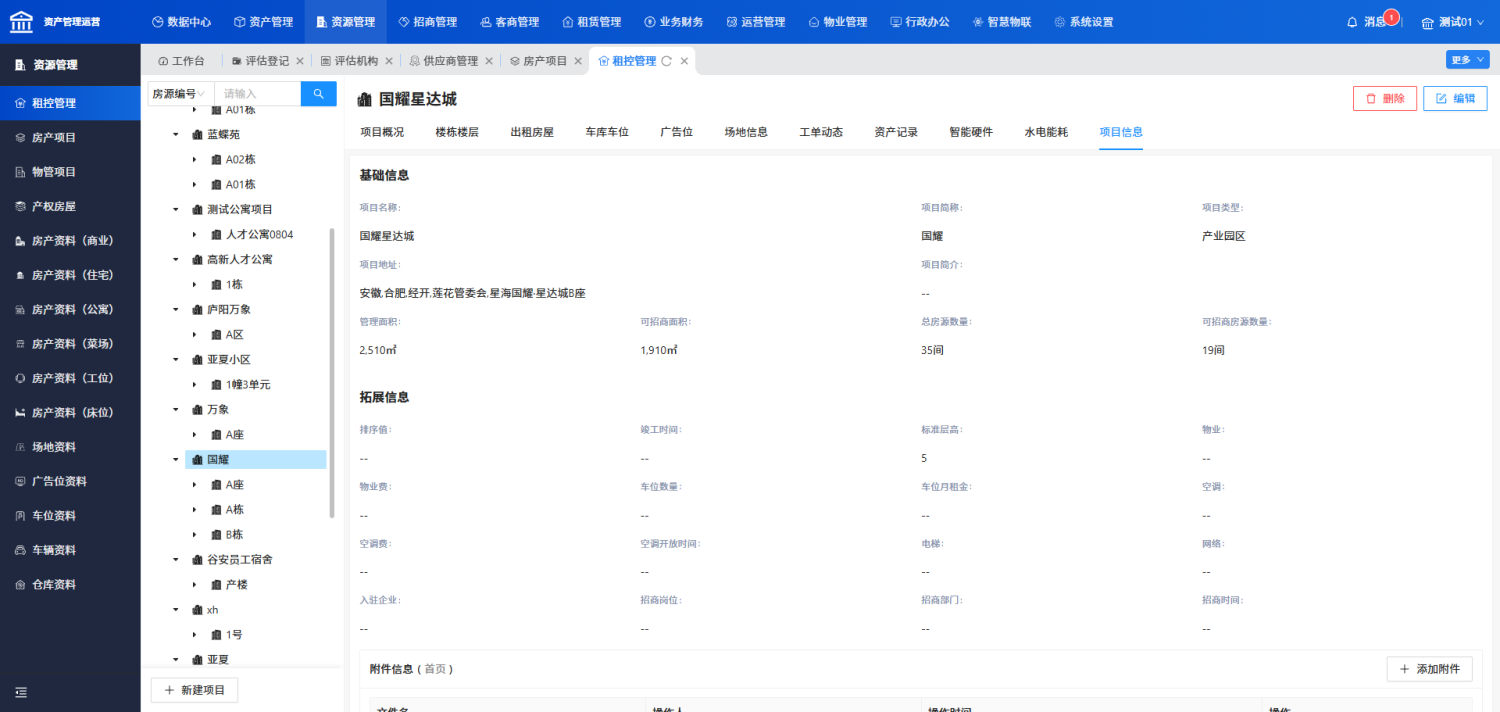Viewport: 1500px width, 712px height.
Task: Click the refresh icon on 租控管理 tab
Action: click(x=666, y=61)
